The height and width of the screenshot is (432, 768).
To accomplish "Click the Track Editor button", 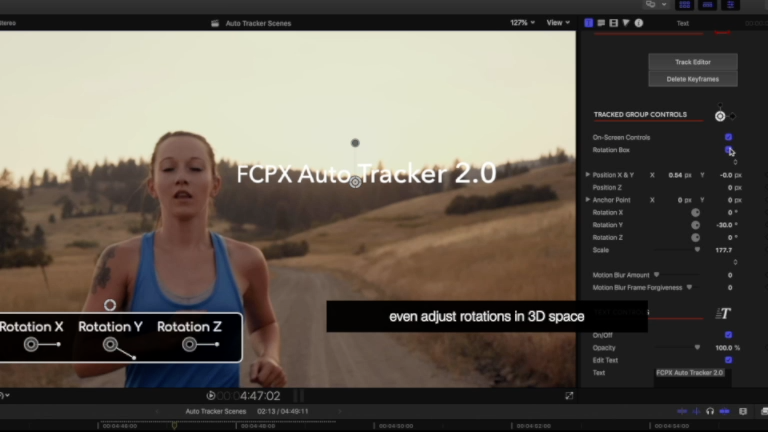I will 693,62.
